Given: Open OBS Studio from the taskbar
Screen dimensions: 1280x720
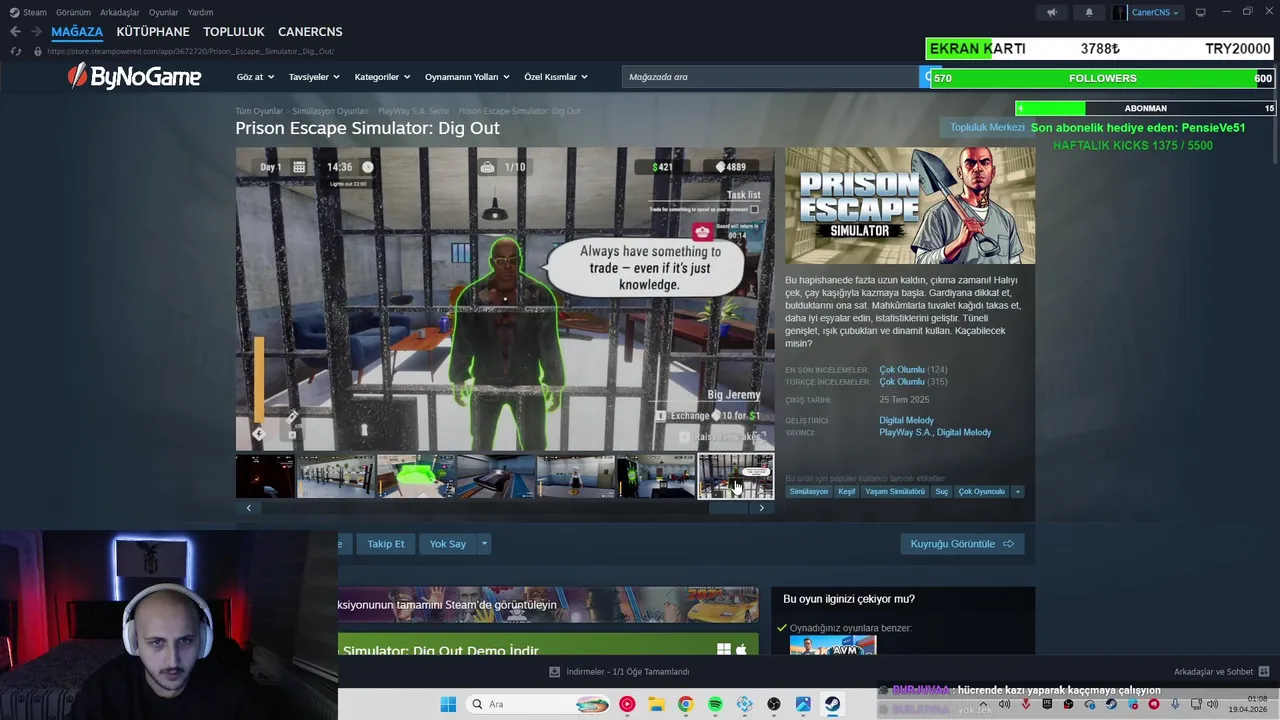Looking at the screenshot, I should click(774, 704).
